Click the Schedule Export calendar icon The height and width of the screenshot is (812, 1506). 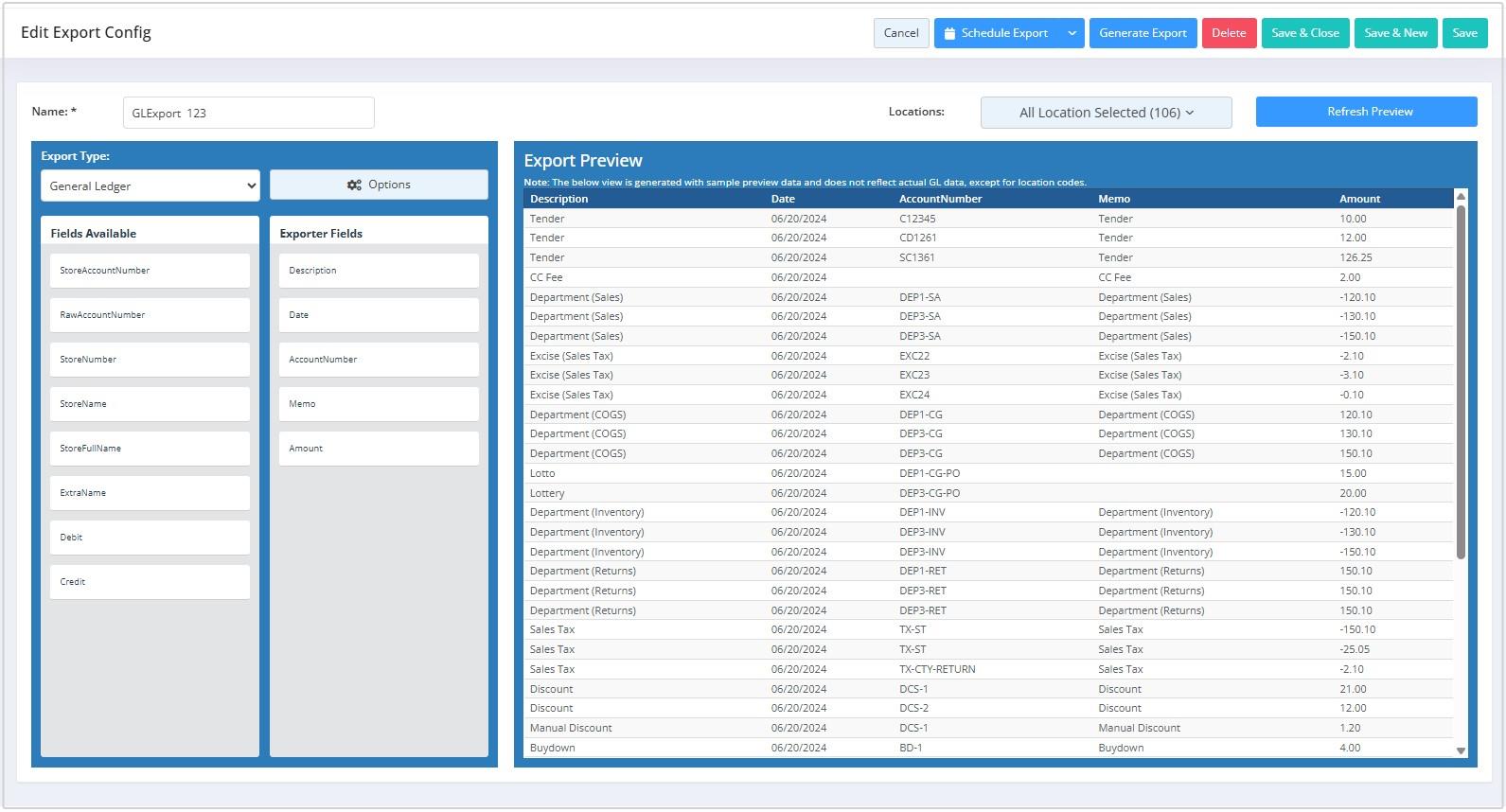point(949,33)
